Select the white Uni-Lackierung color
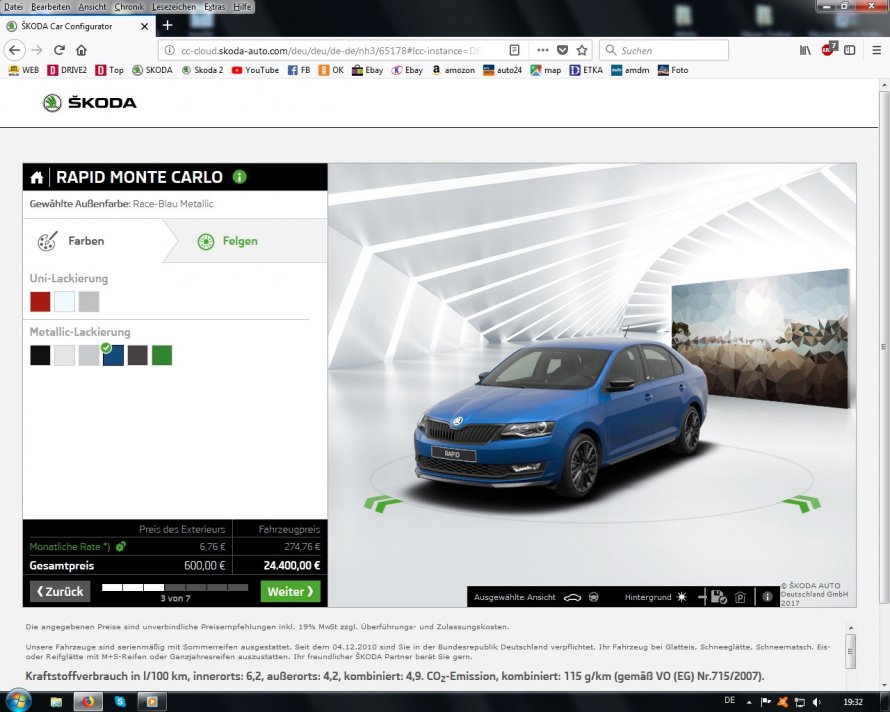This screenshot has height=712, width=890. tap(64, 301)
